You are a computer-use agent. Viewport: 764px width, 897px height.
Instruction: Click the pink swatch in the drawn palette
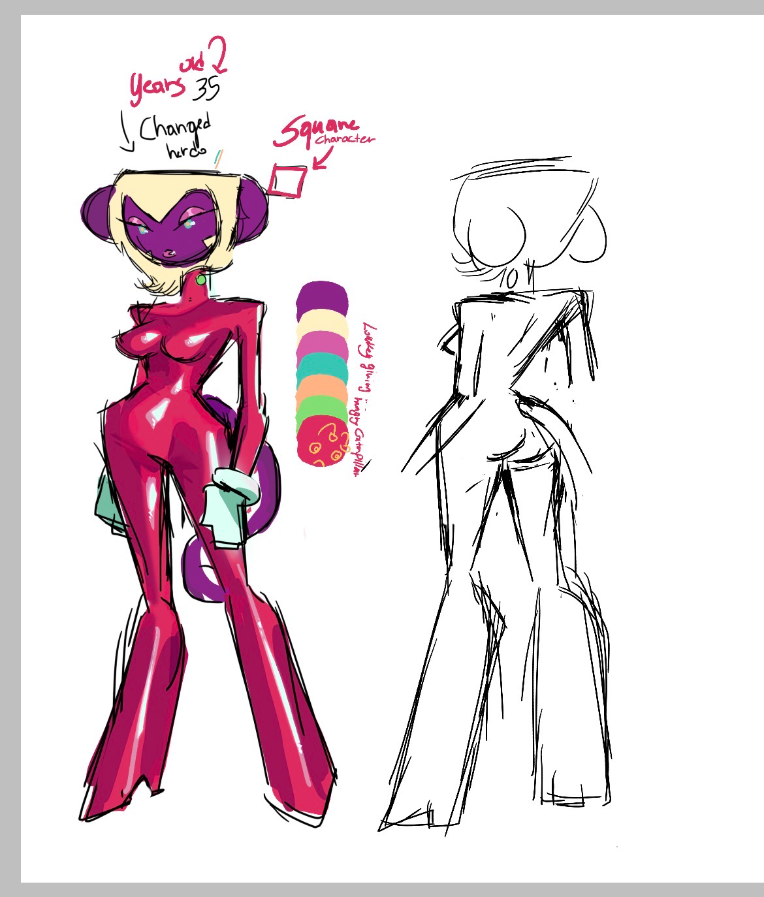pos(323,344)
